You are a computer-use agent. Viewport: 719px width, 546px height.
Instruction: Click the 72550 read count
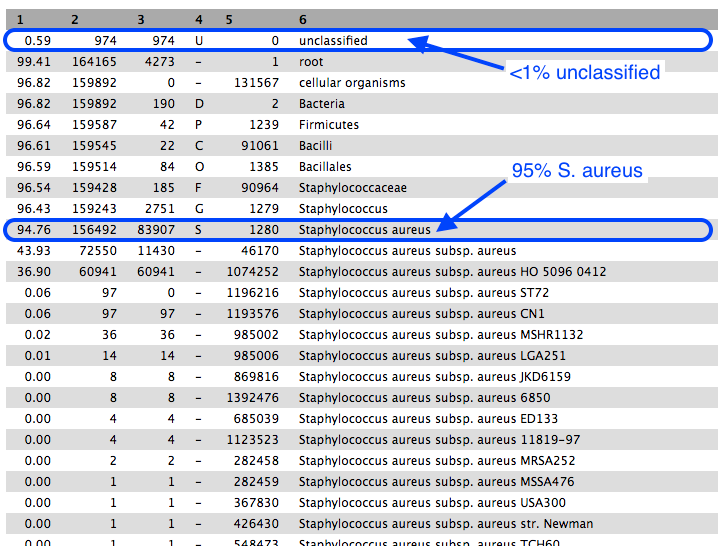pos(98,251)
